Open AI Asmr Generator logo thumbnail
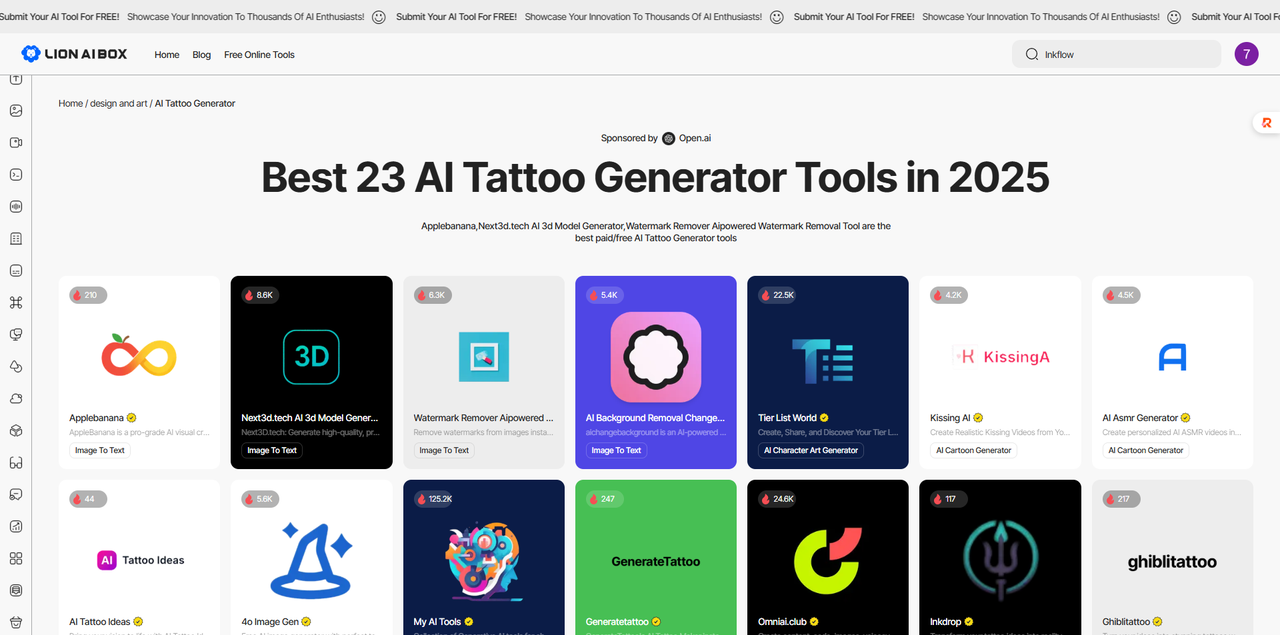The width and height of the screenshot is (1280, 635). click(1172, 357)
